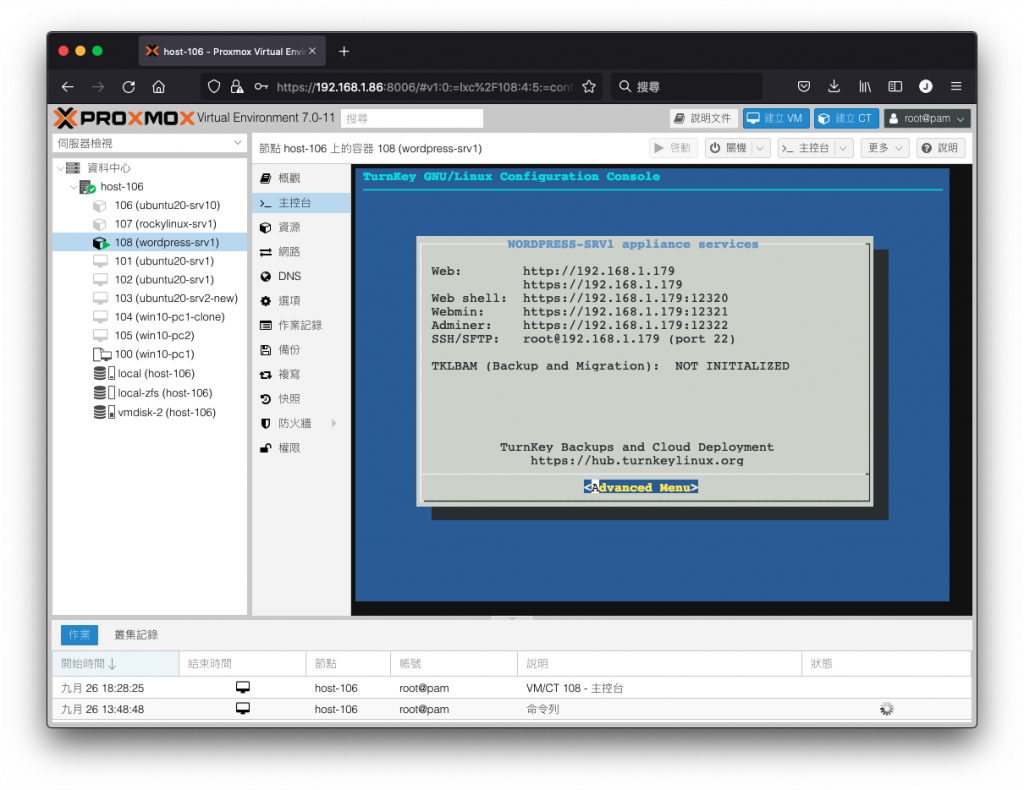Open 防火牆 firewall panel
1024x790 pixels.
pyautogui.click(x=301, y=424)
